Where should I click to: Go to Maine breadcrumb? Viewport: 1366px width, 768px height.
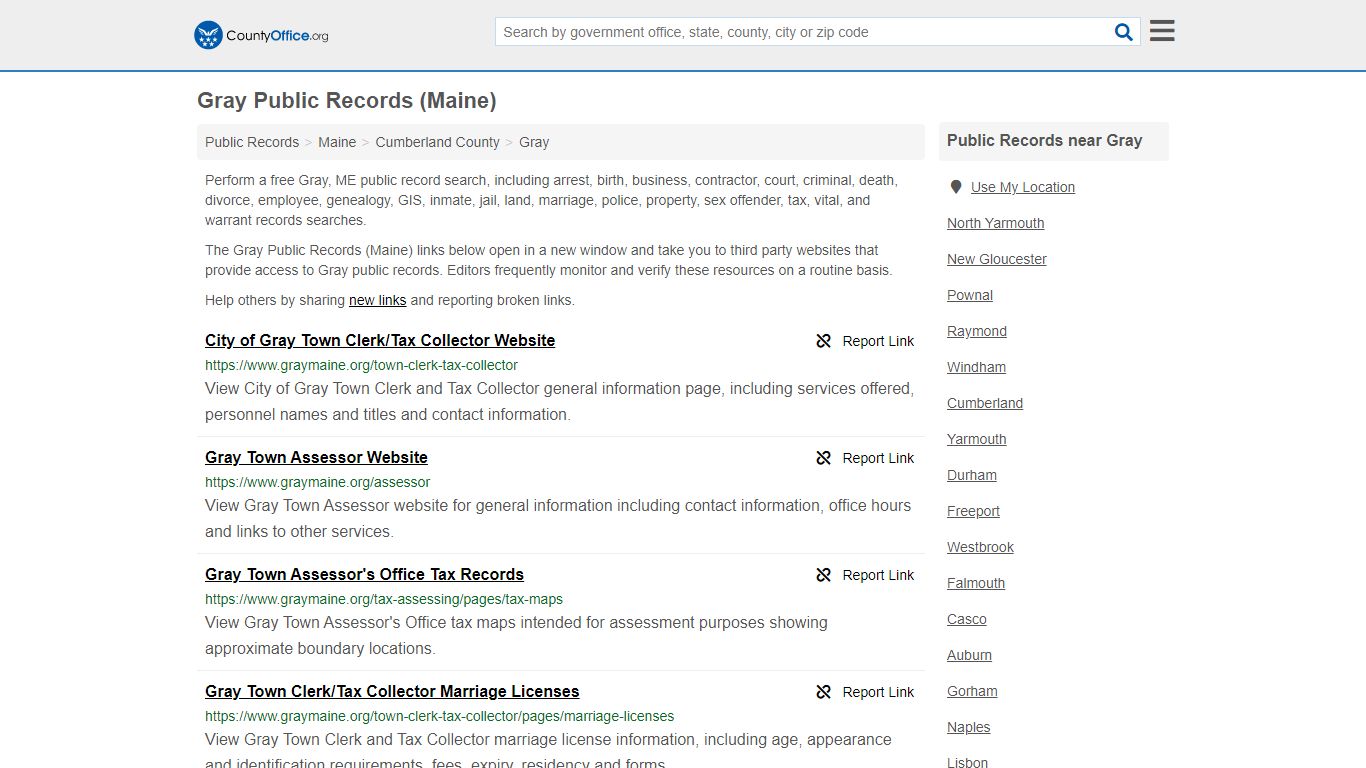tap(337, 142)
